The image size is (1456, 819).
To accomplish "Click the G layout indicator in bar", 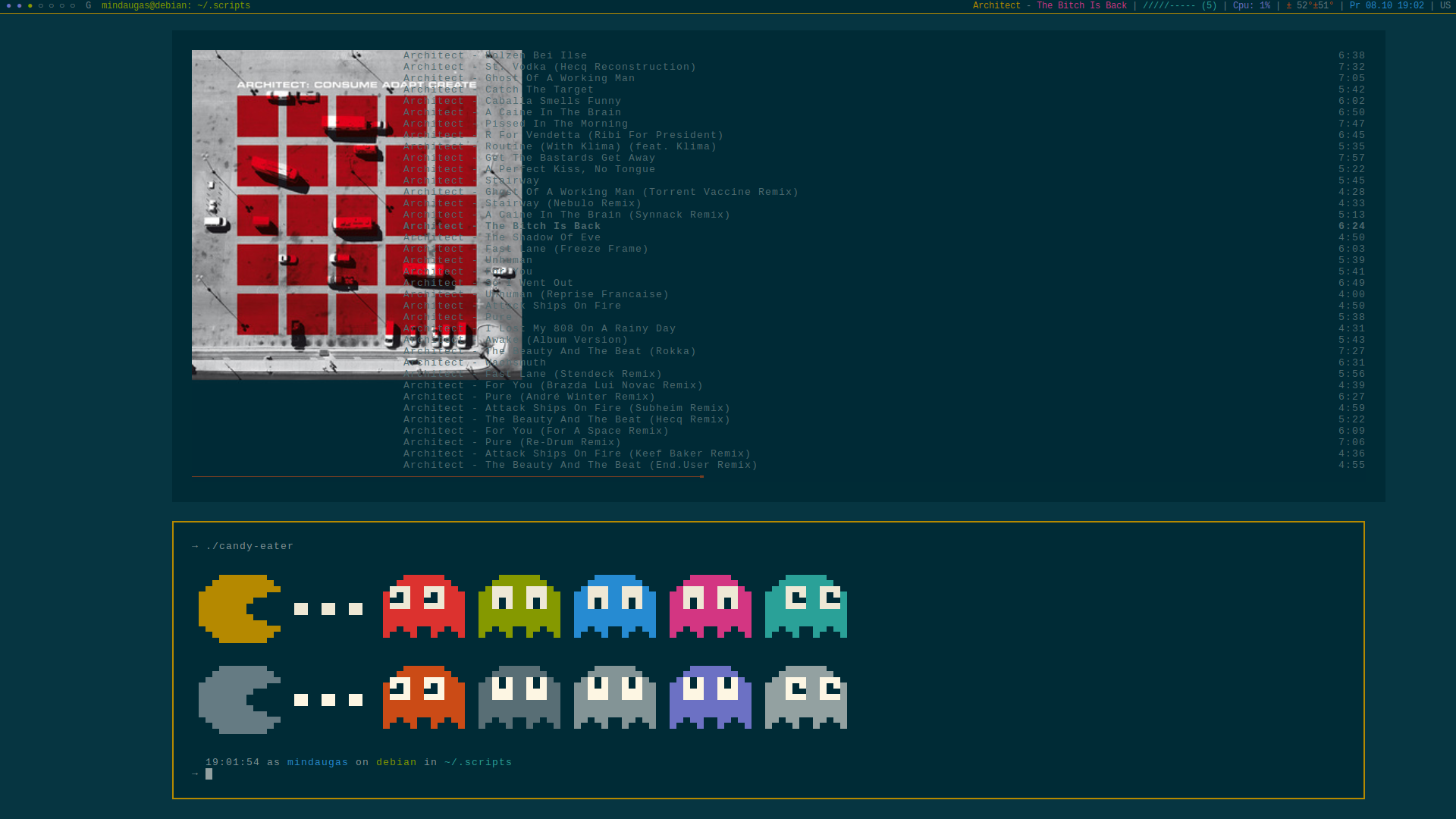I will 89,6.
